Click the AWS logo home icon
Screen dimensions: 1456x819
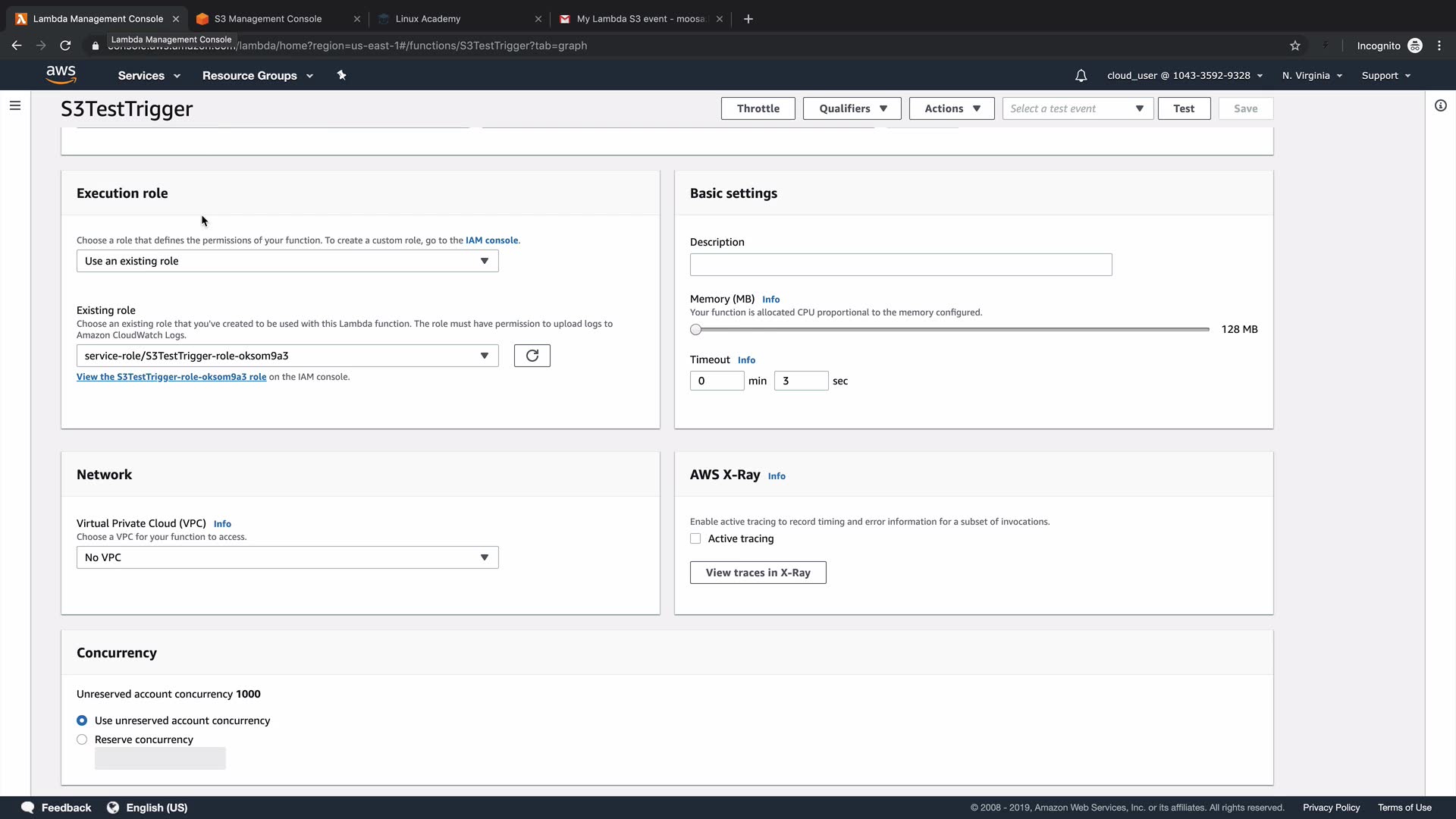click(x=61, y=74)
